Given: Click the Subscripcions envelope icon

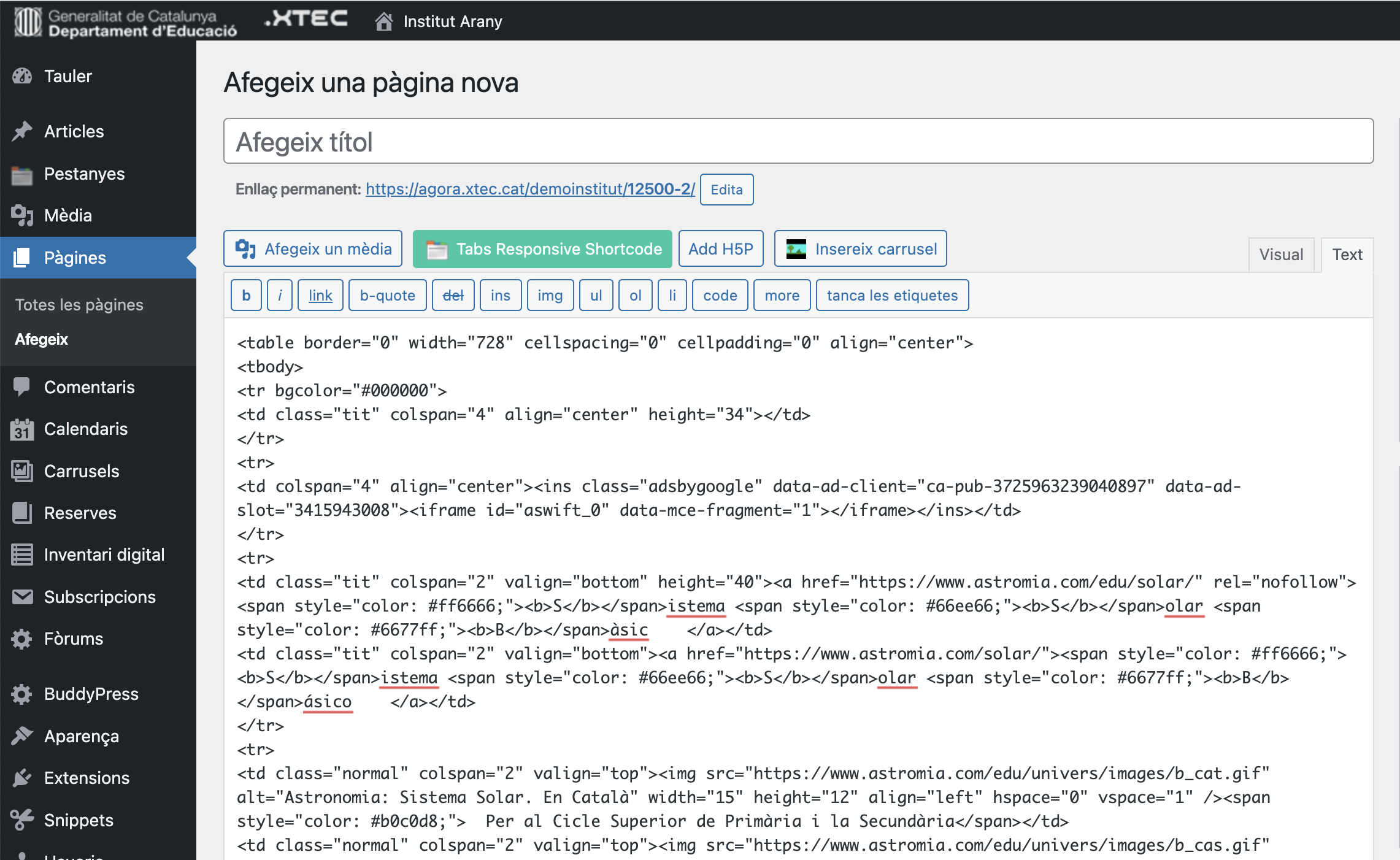Looking at the screenshot, I should (22, 597).
